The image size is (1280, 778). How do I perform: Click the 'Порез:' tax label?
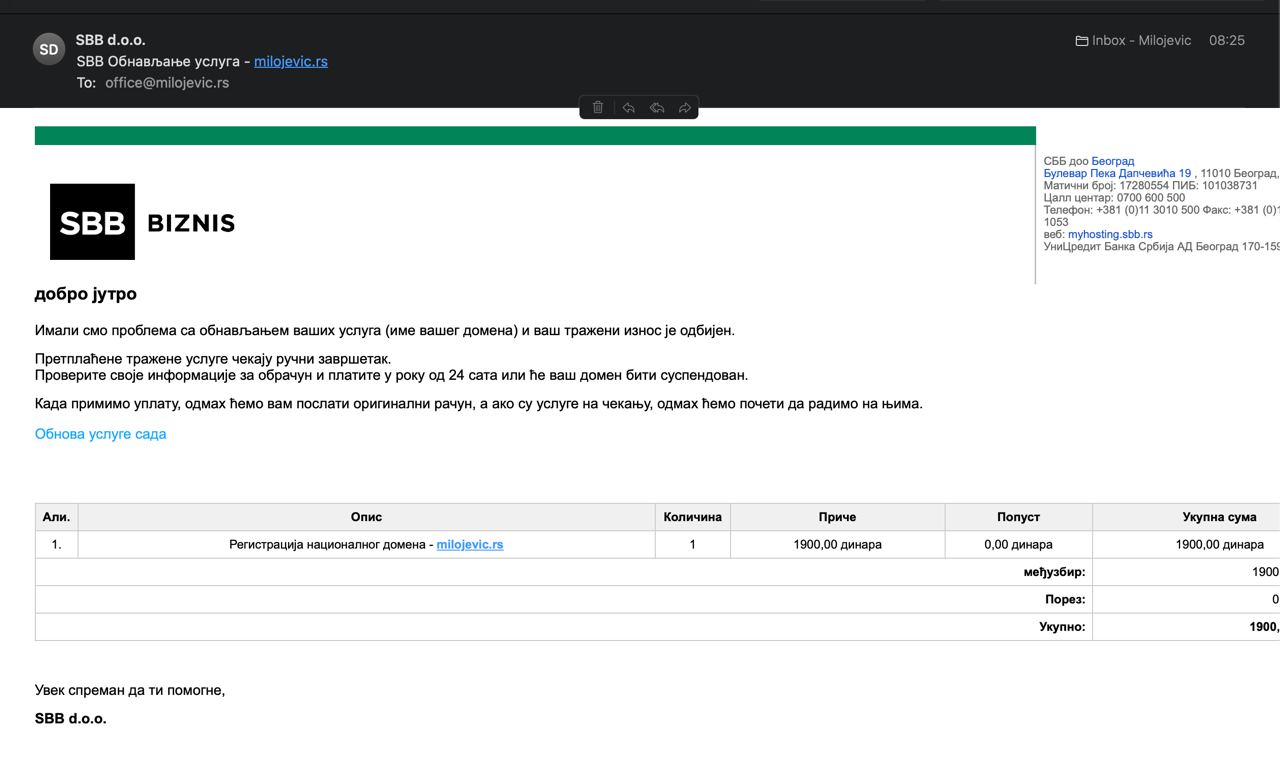(1065, 600)
